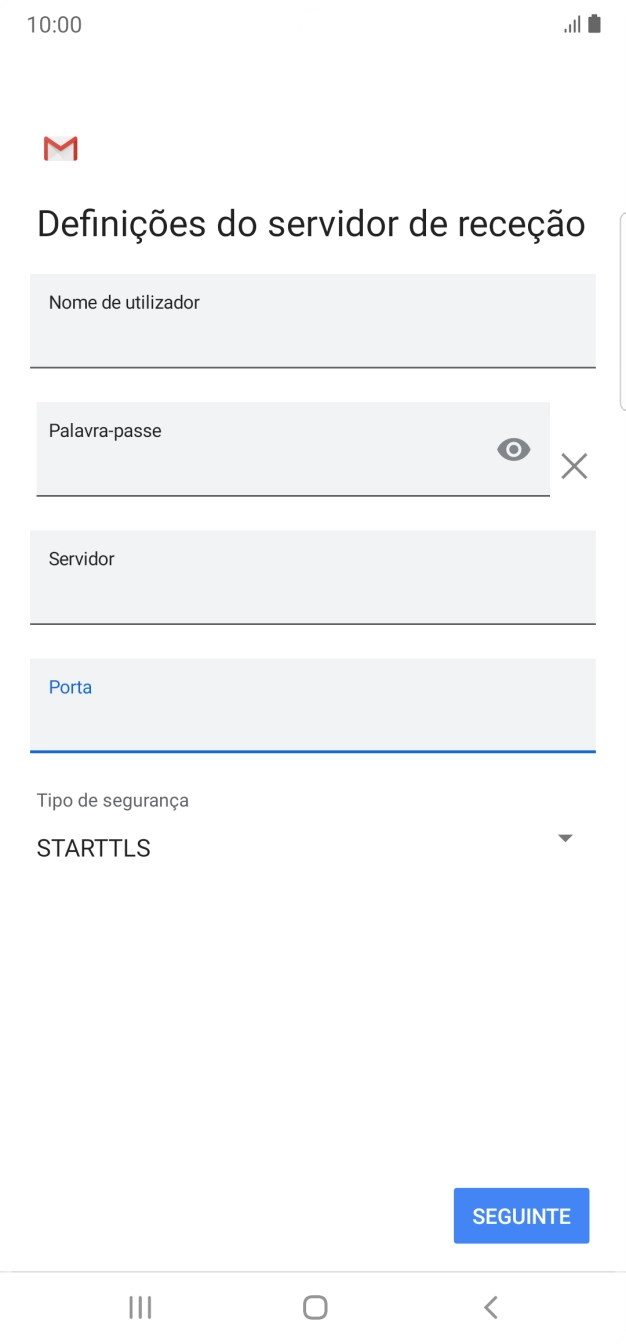Screen dimensions: 626x1344
Task: Select the Definições do servidor title
Action: 310,222
